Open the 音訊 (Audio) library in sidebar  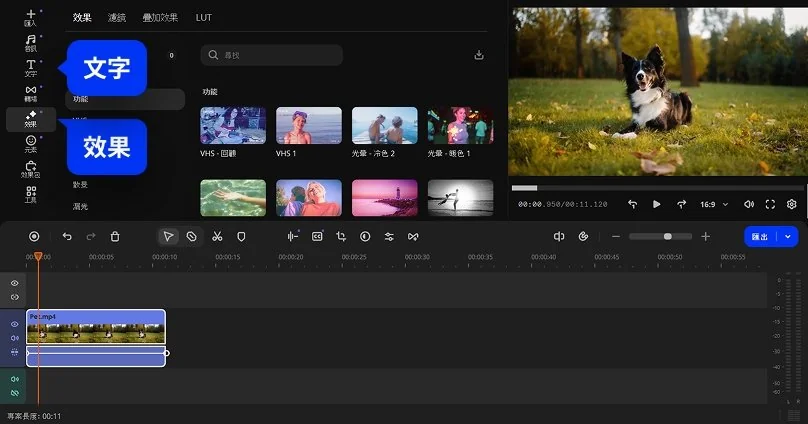[30, 43]
